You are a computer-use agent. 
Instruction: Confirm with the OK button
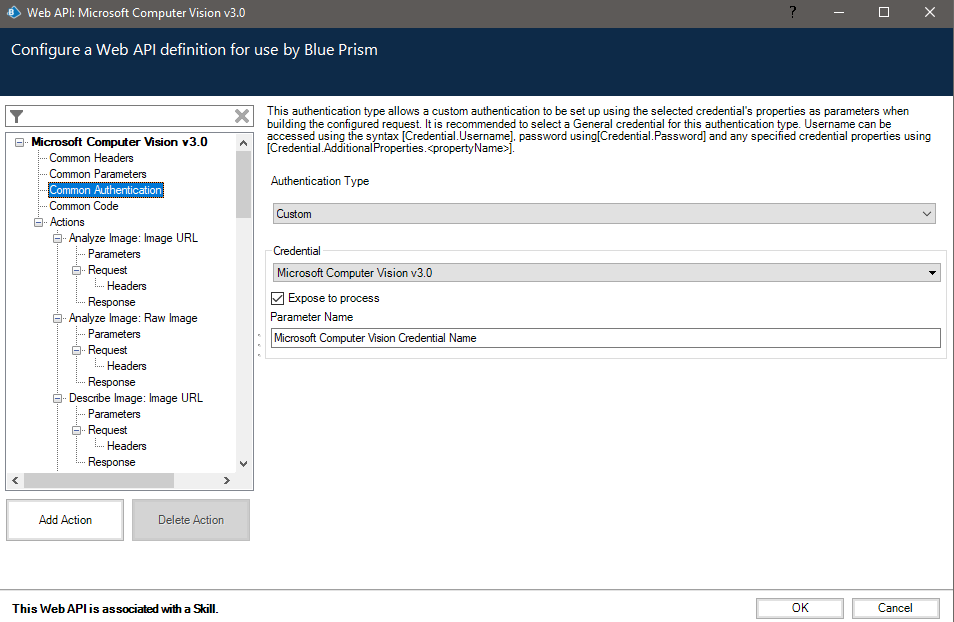tap(799, 608)
